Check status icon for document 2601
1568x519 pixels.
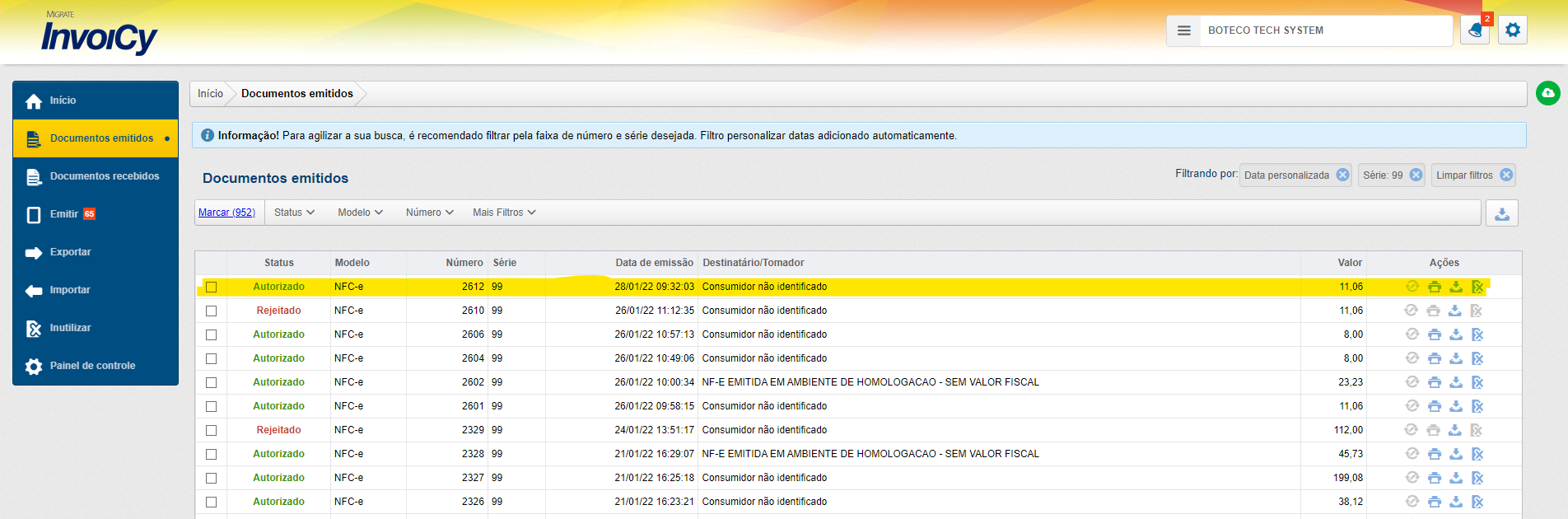click(1412, 406)
